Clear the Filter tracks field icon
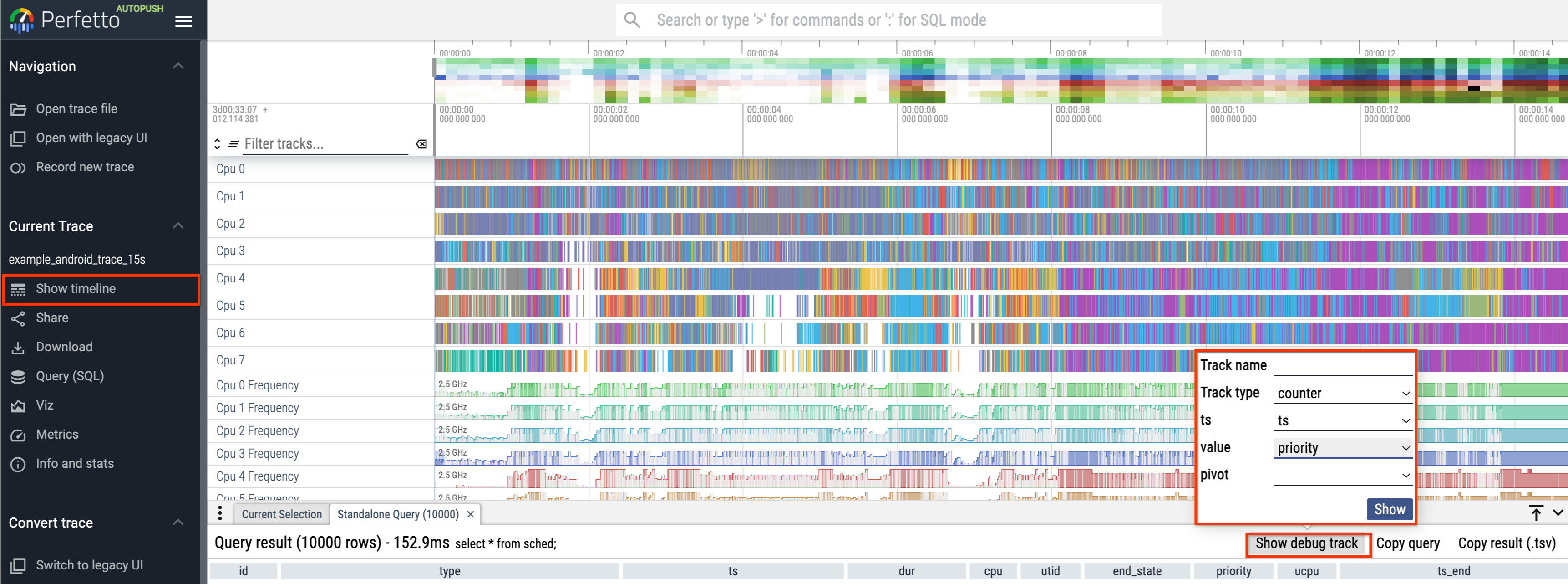 [421, 143]
